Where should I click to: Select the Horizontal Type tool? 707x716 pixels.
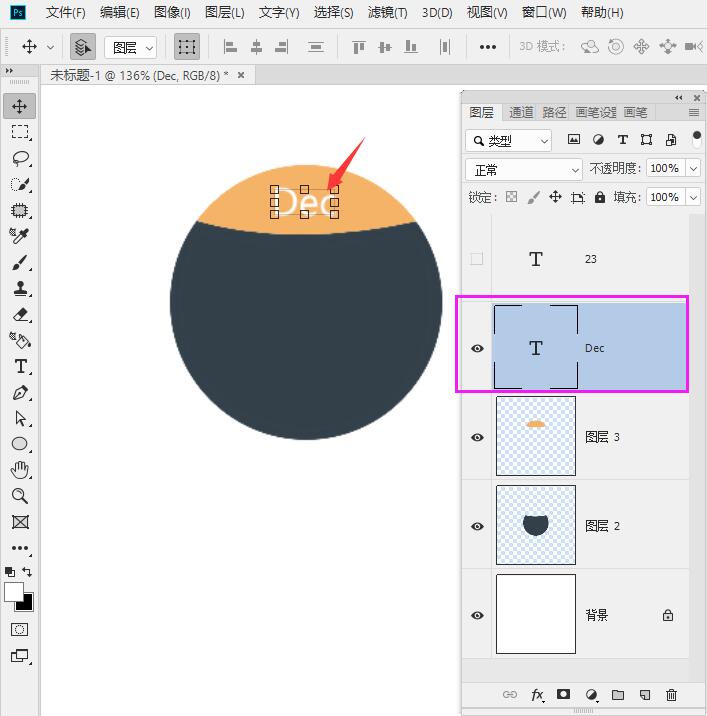(20, 367)
